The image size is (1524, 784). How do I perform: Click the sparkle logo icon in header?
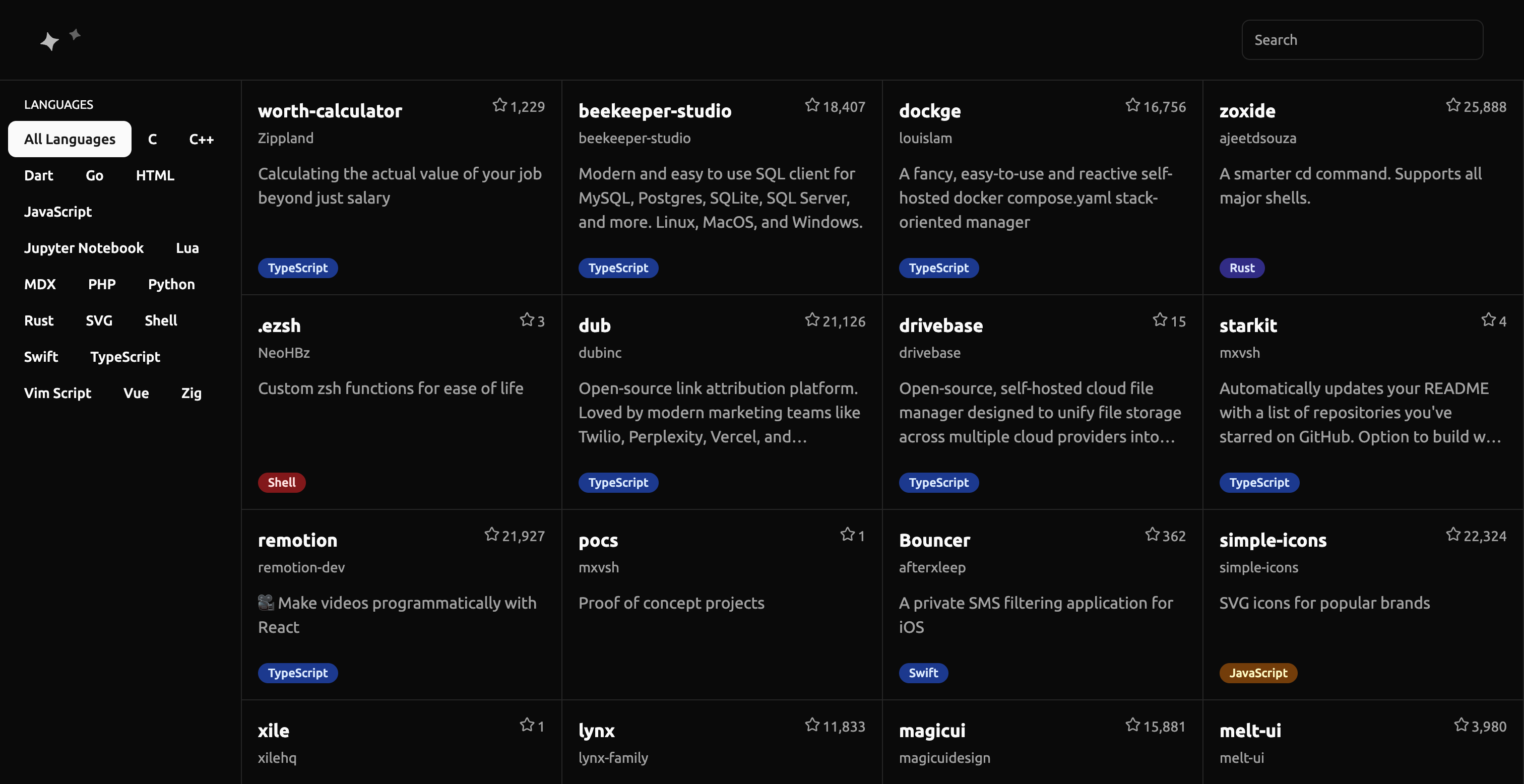(60, 40)
